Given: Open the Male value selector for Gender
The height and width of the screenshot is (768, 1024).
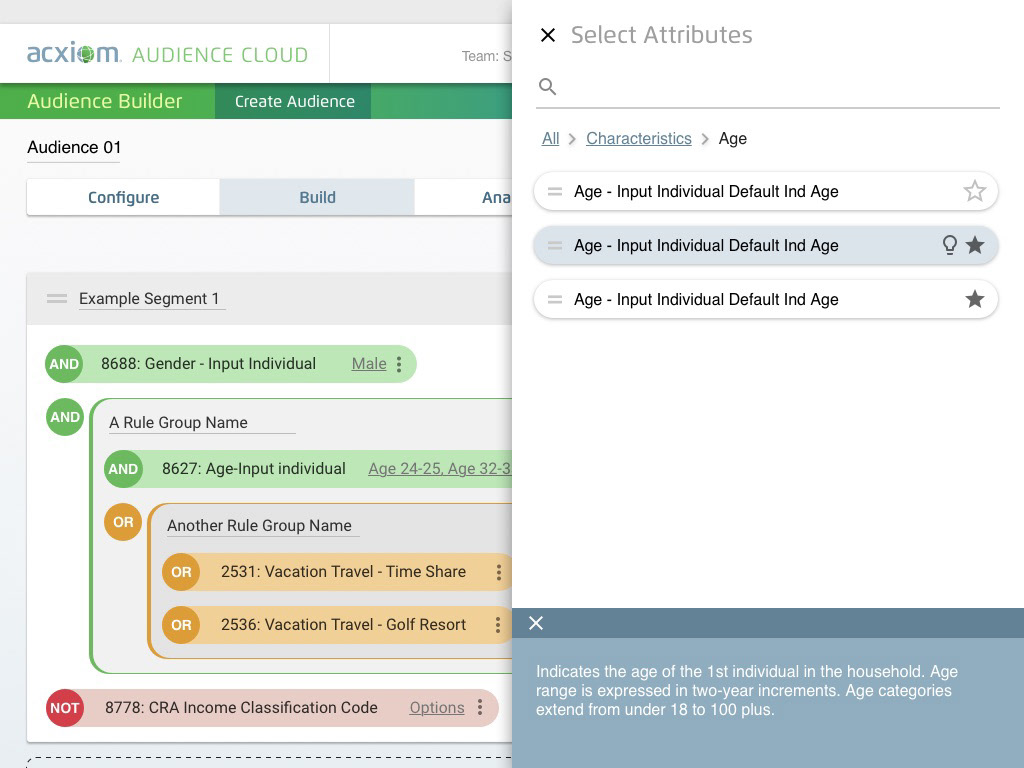Looking at the screenshot, I should click(x=369, y=364).
